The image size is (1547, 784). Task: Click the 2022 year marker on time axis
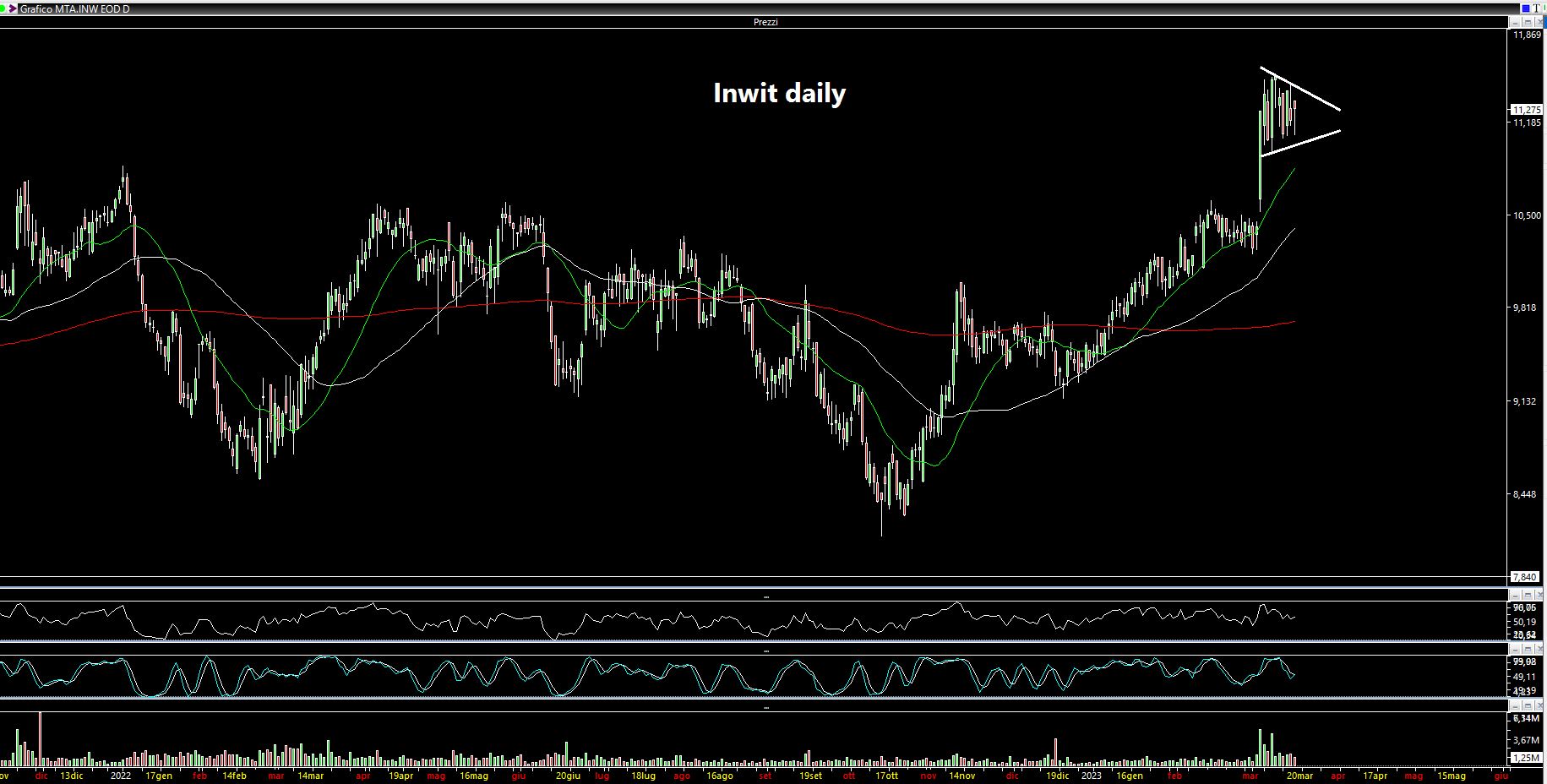tap(121, 776)
